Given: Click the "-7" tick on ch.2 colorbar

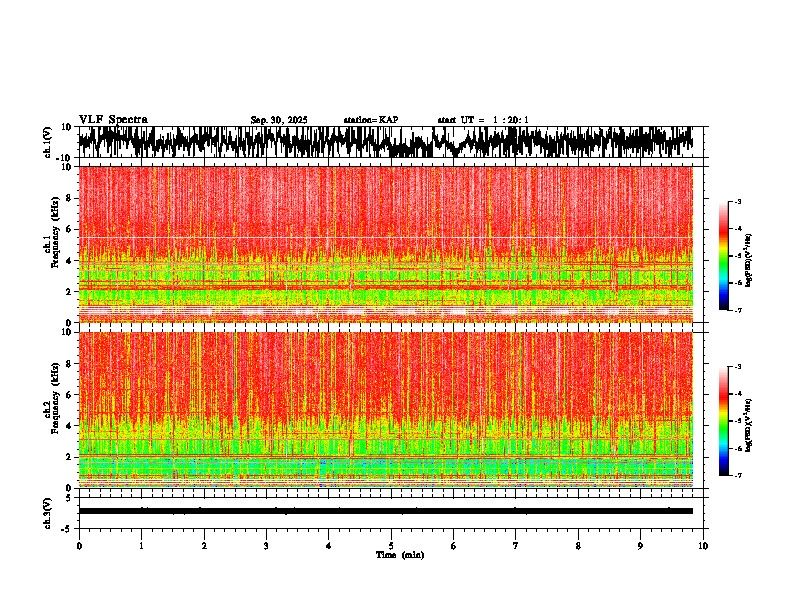Looking at the screenshot, I should (x=737, y=475).
